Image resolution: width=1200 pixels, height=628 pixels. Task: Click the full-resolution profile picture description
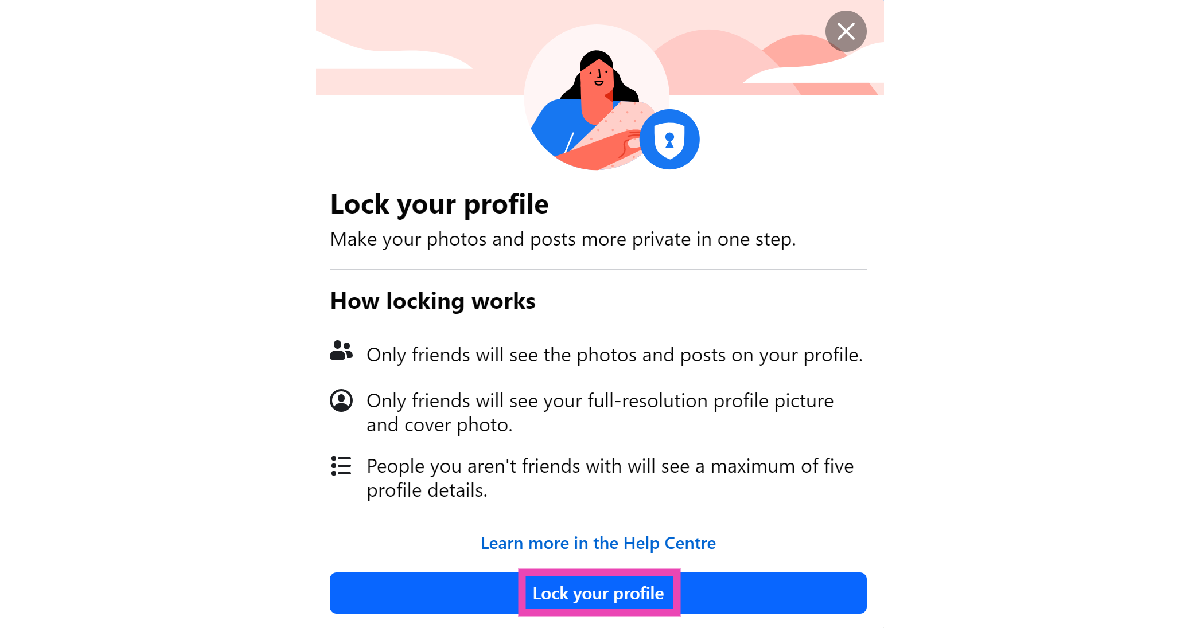point(600,412)
